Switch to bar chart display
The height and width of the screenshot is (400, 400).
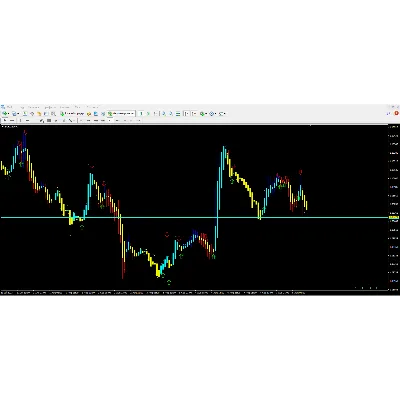coord(141,114)
